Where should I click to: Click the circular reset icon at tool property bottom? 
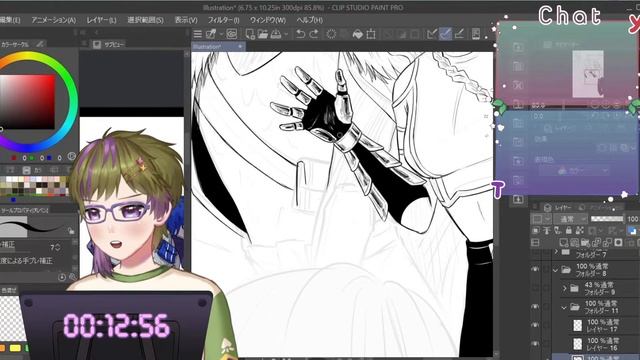pyautogui.click(x=62, y=277)
